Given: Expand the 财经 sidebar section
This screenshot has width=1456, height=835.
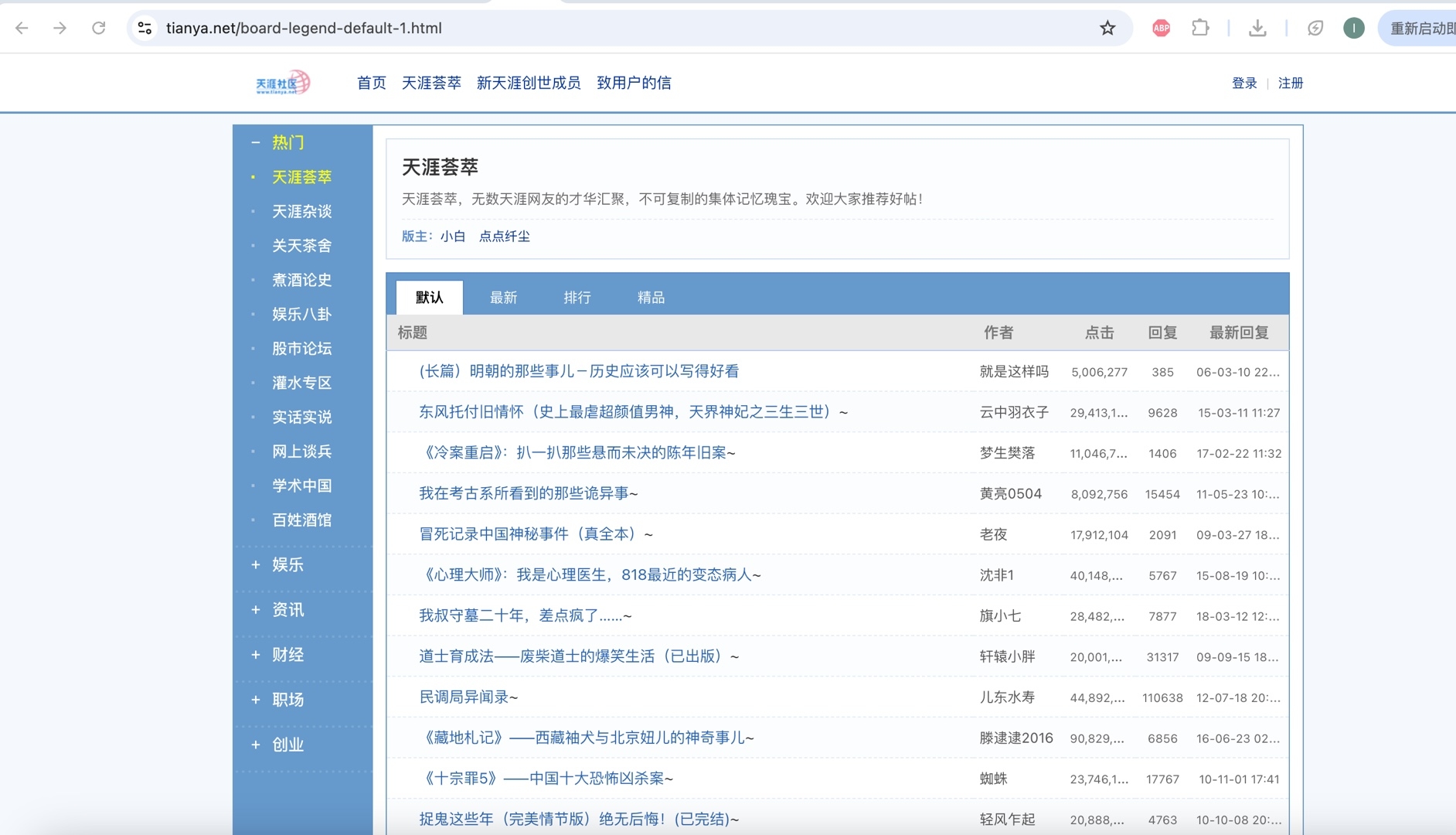Looking at the screenshot, I should coord(255,654).
